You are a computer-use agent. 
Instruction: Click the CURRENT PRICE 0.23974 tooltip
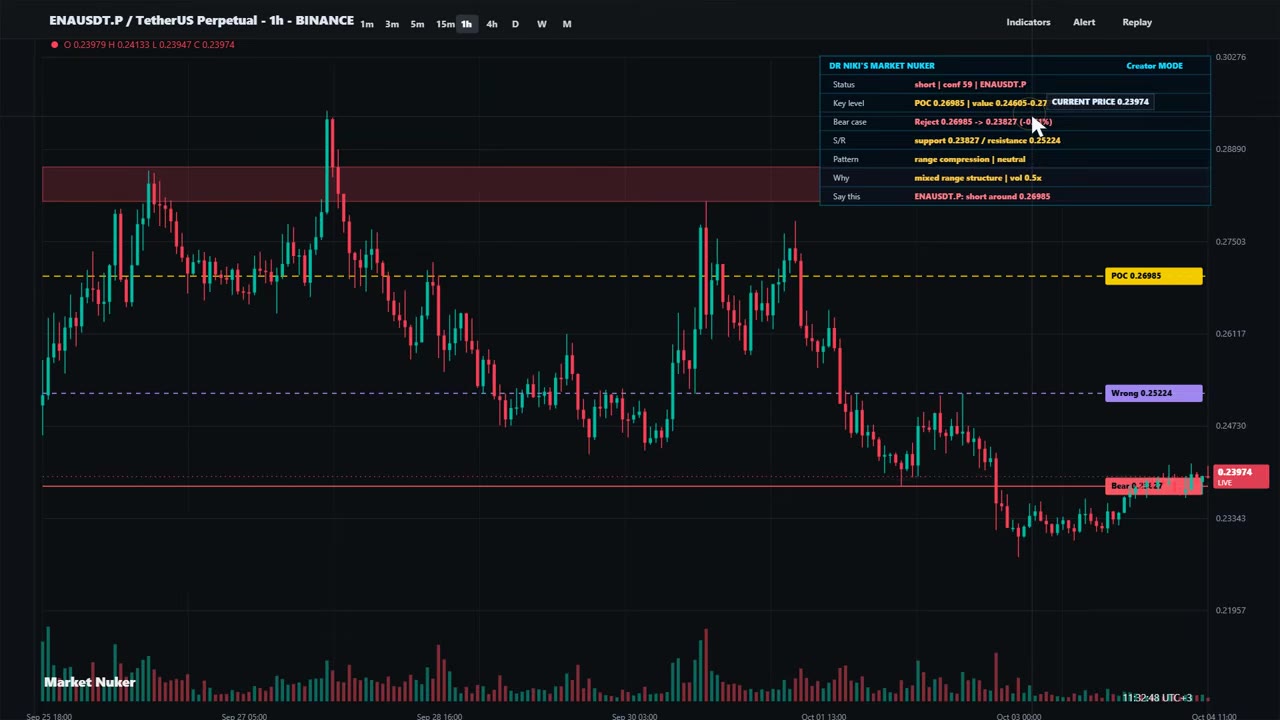[x=1100, y=102]
